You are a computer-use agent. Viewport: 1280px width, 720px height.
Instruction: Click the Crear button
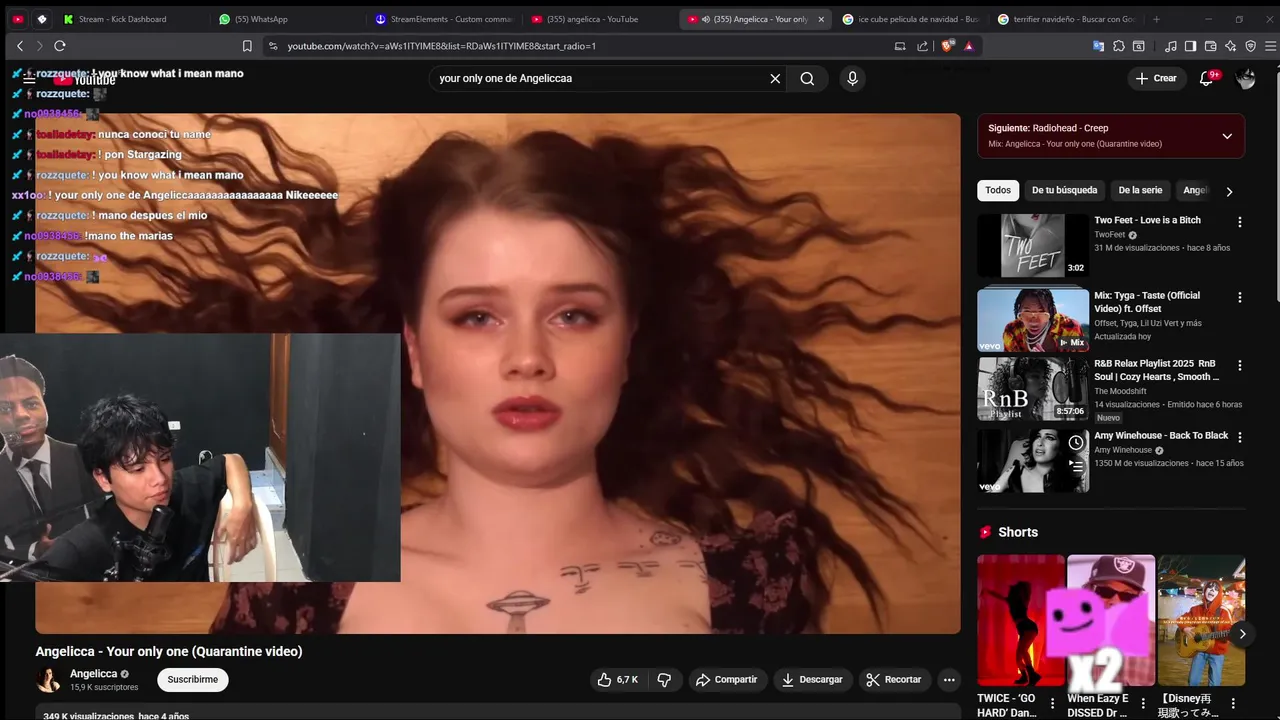tap(1156, 78)
